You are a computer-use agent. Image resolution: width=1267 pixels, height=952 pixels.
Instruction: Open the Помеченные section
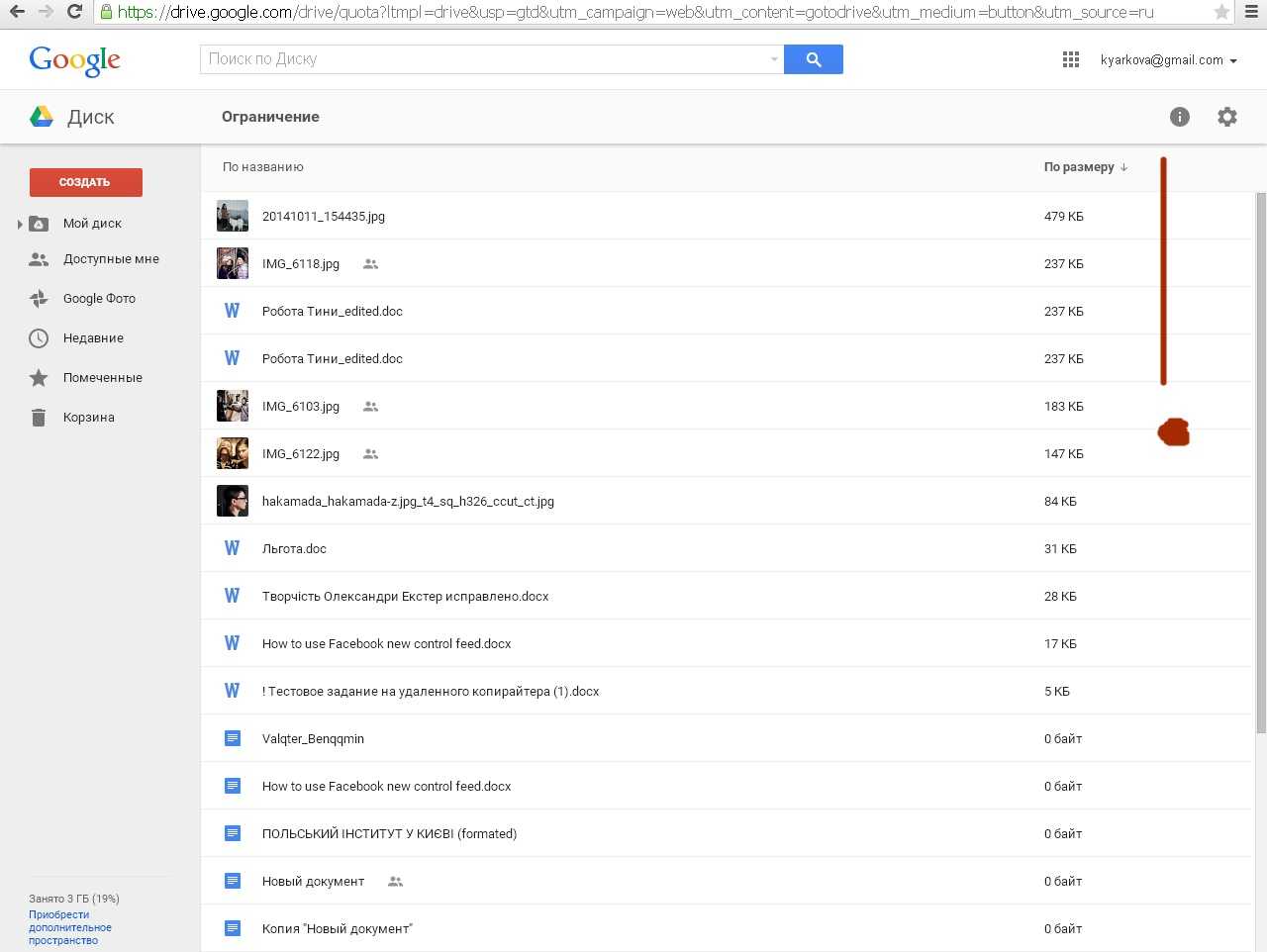(x=103, y=378)
